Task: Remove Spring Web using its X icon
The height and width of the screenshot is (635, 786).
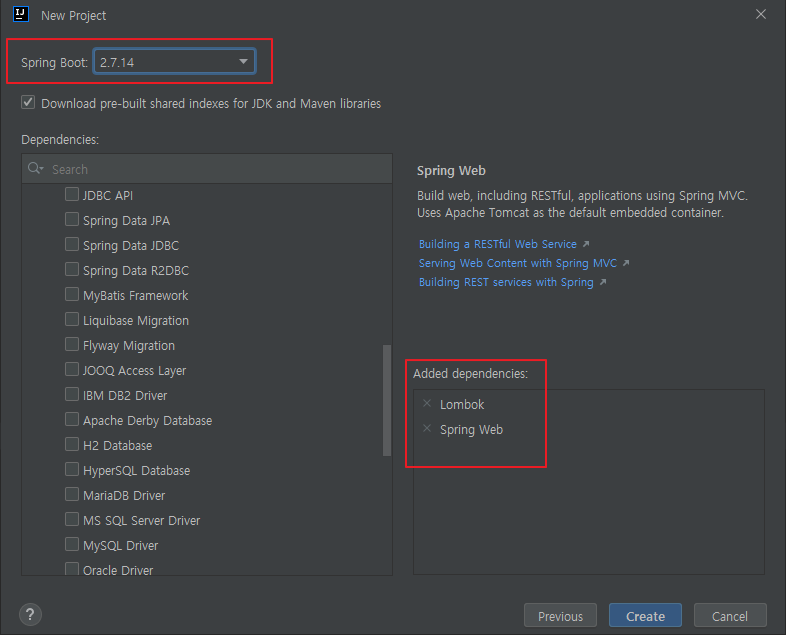Action: pos(427,429)
